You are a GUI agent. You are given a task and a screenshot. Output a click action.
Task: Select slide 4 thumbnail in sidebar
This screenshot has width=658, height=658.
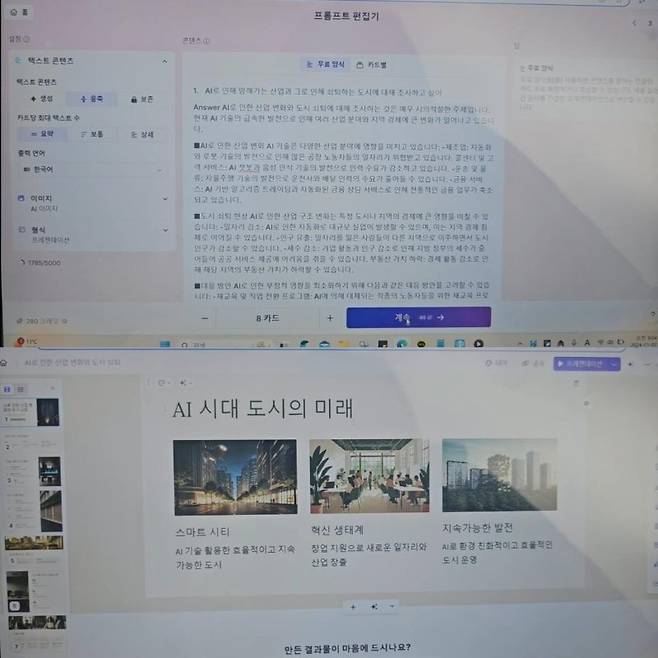(34, 511)
